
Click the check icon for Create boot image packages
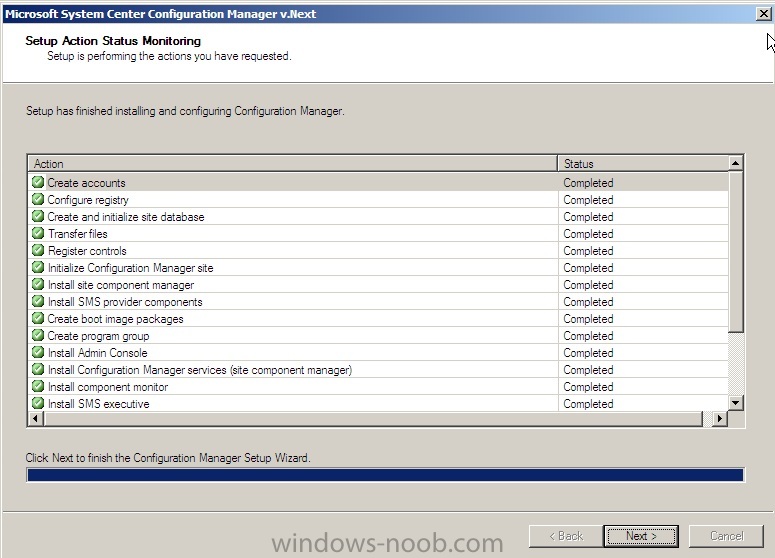[38, 318]
